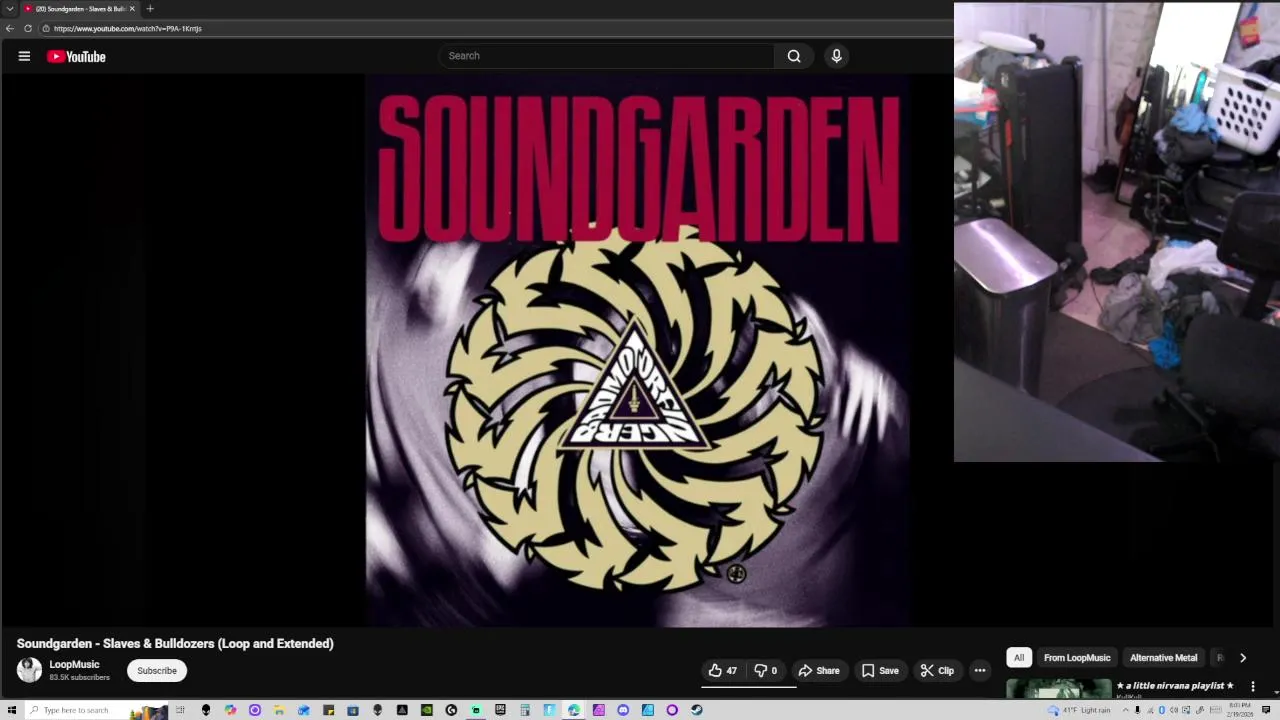Open the Windows Start menu

coord(11,710)
